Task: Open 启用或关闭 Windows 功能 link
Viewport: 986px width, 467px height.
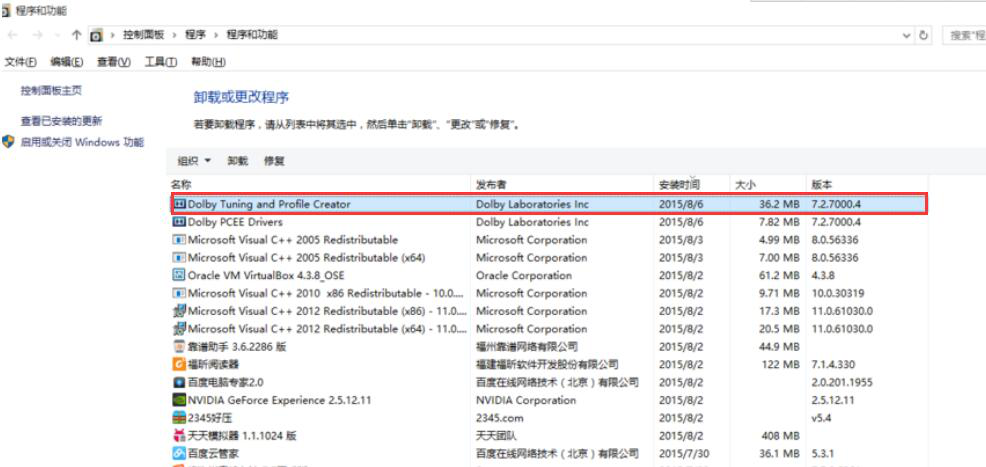Action: point(82,142)
